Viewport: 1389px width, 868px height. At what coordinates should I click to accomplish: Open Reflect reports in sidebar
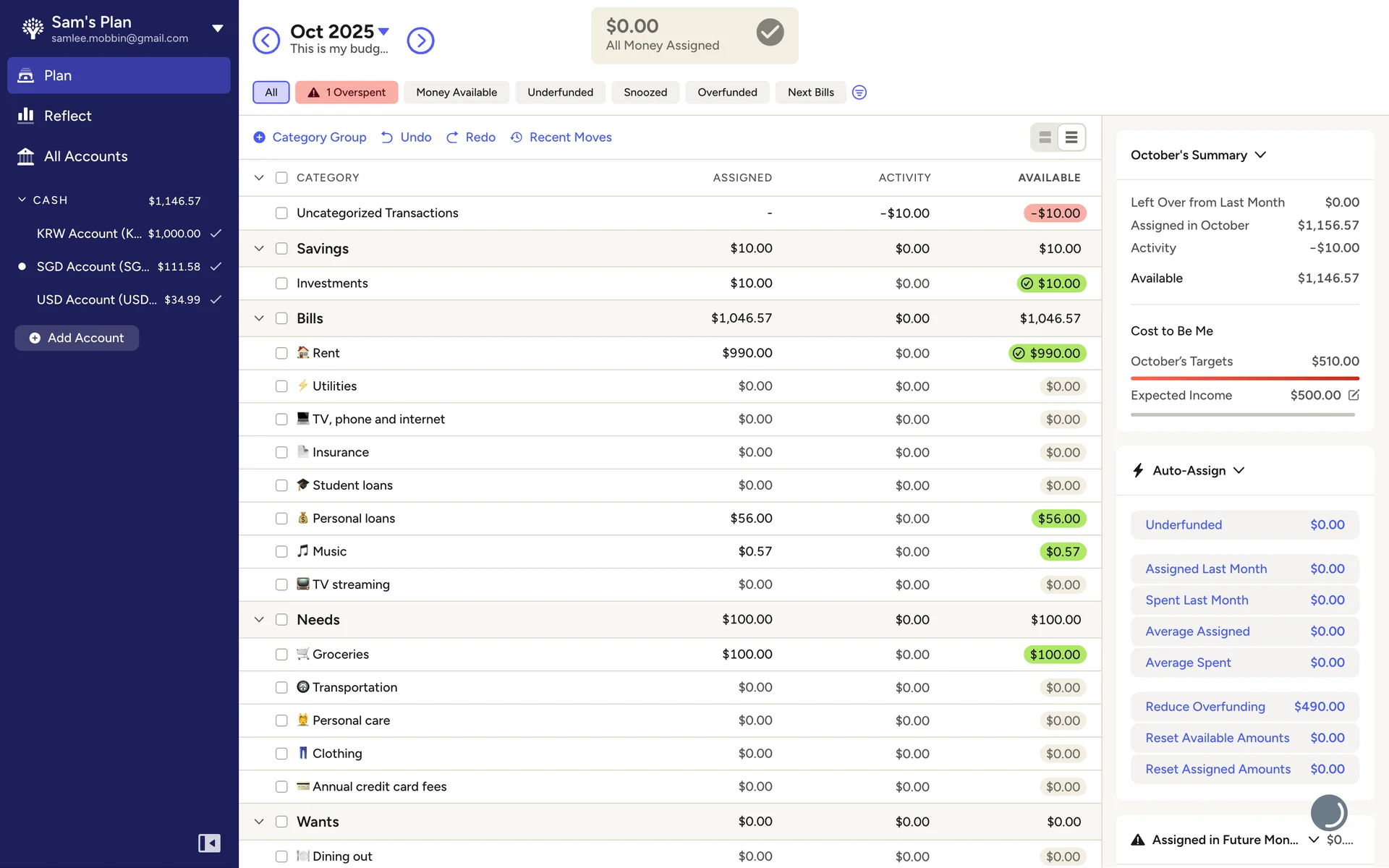point(67,116)
